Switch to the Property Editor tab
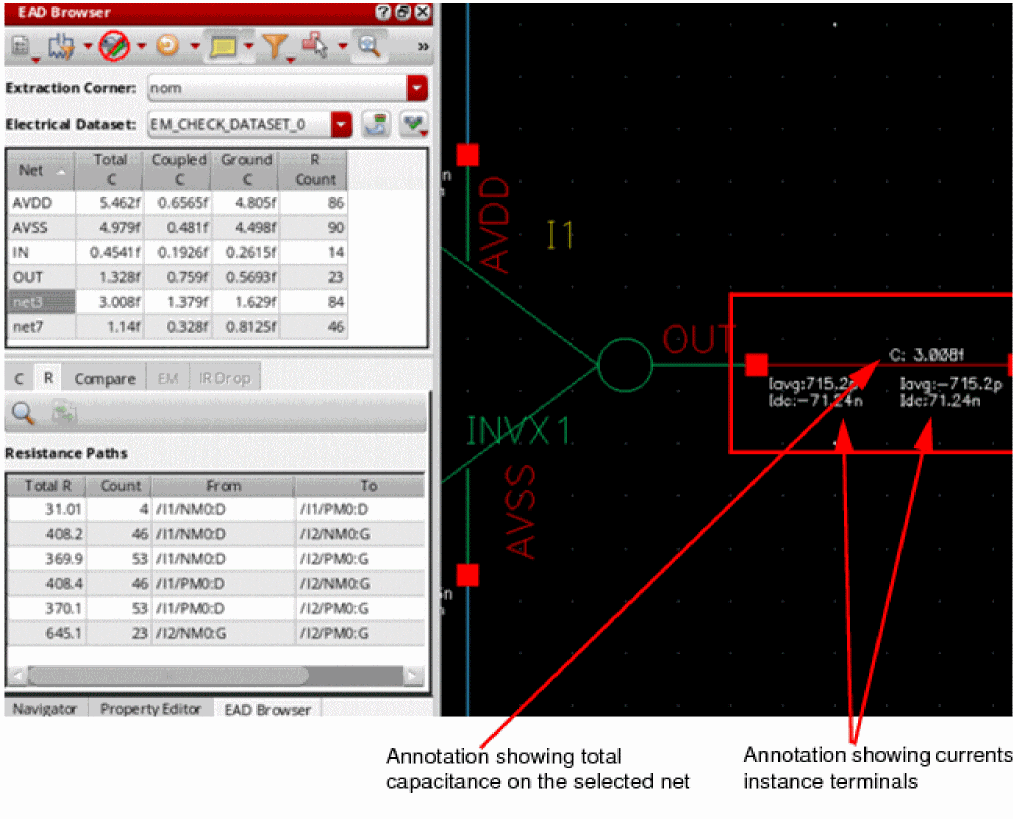This screenshot has height=819, width=1013. [150, 709]
